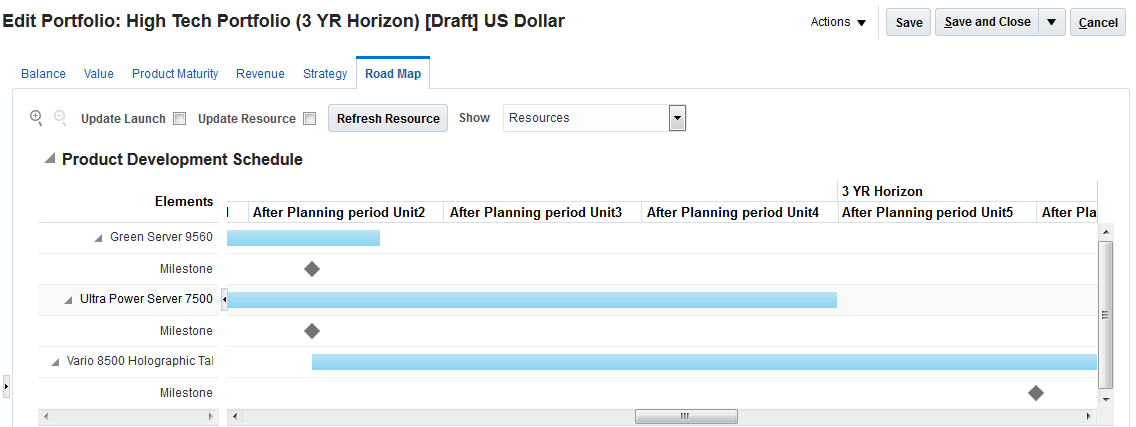Viewport: 1136px width, 427px height.
Task: Click the Gantt vertical scrollbar down arrow
Action: [1105, 398]
